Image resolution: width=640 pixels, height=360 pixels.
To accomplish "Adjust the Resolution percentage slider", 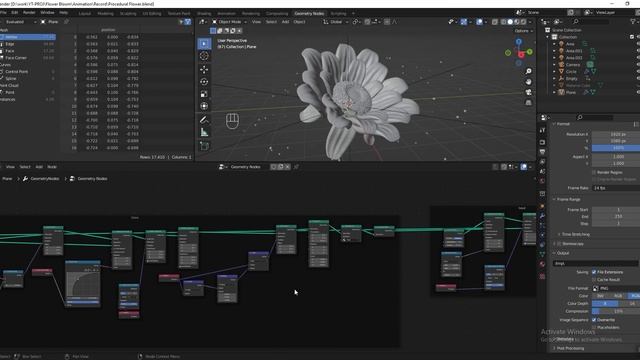I will 616,148.
